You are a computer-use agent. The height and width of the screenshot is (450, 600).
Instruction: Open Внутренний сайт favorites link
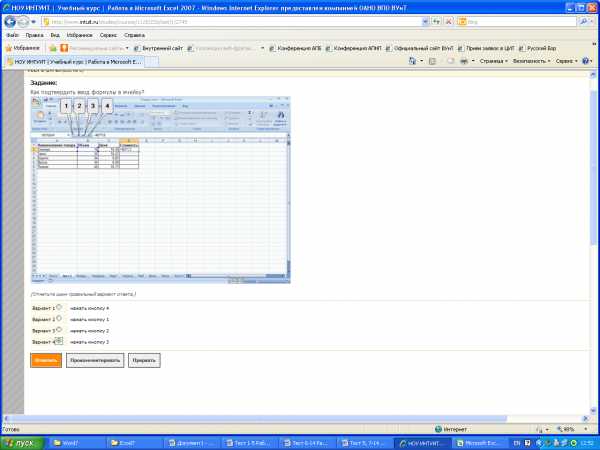click(x=158, y=48)
